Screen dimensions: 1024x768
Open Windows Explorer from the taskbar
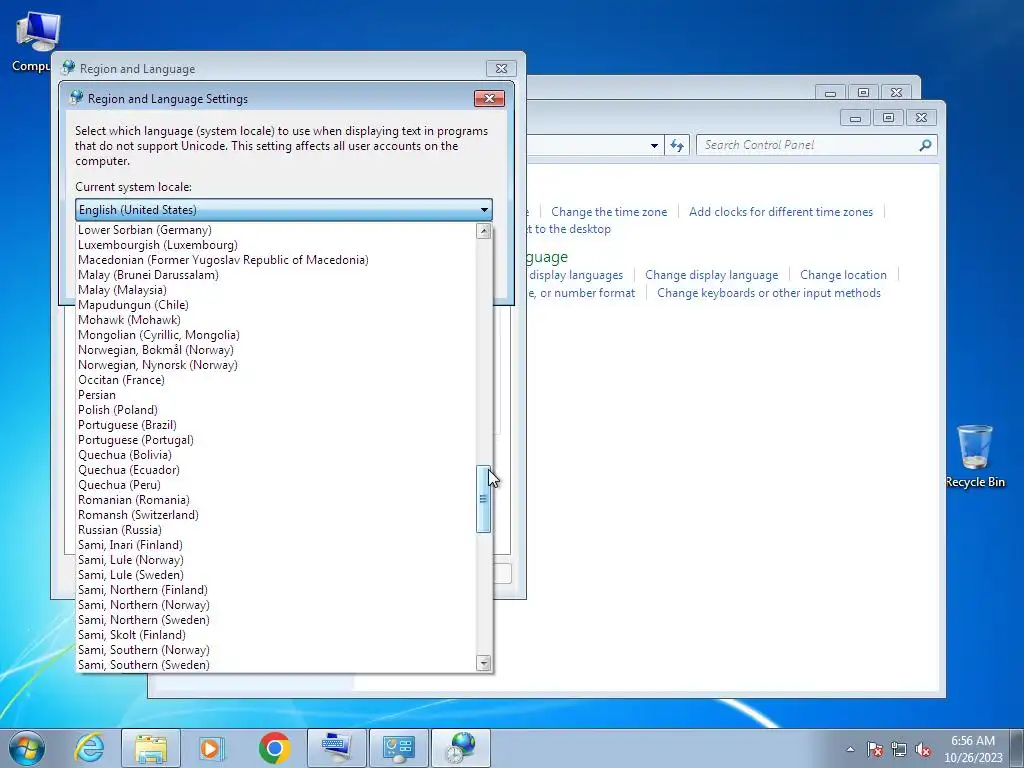click(151, 748)
